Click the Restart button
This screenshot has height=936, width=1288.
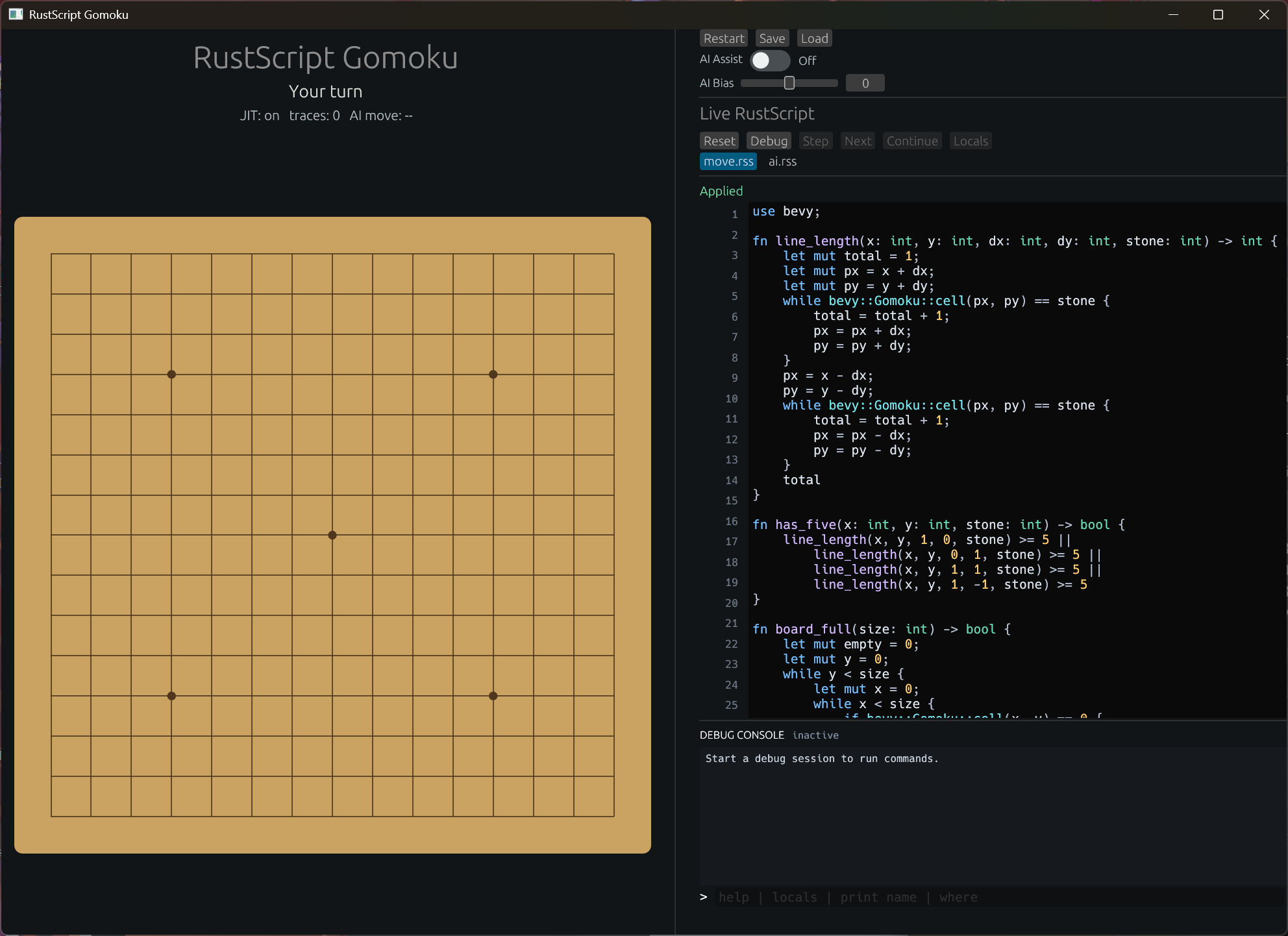click(724, 38)
